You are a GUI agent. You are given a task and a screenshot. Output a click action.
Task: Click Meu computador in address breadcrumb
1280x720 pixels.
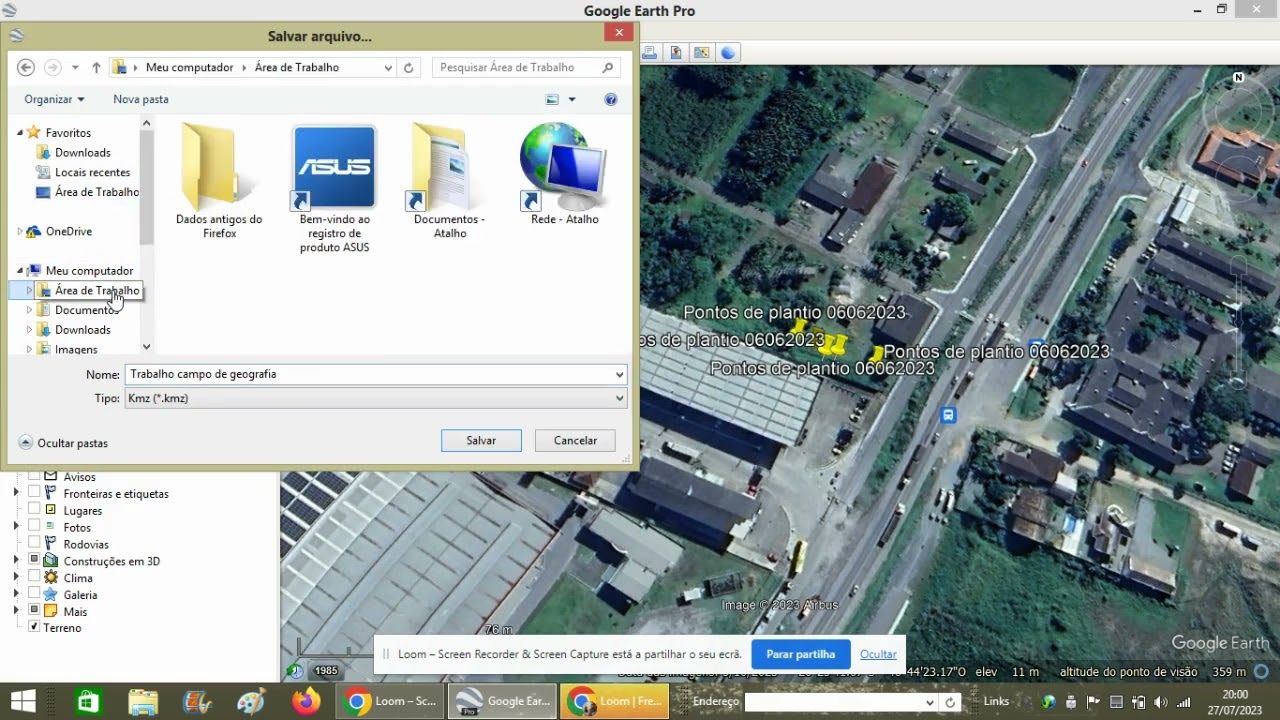(x=190, y=67)
